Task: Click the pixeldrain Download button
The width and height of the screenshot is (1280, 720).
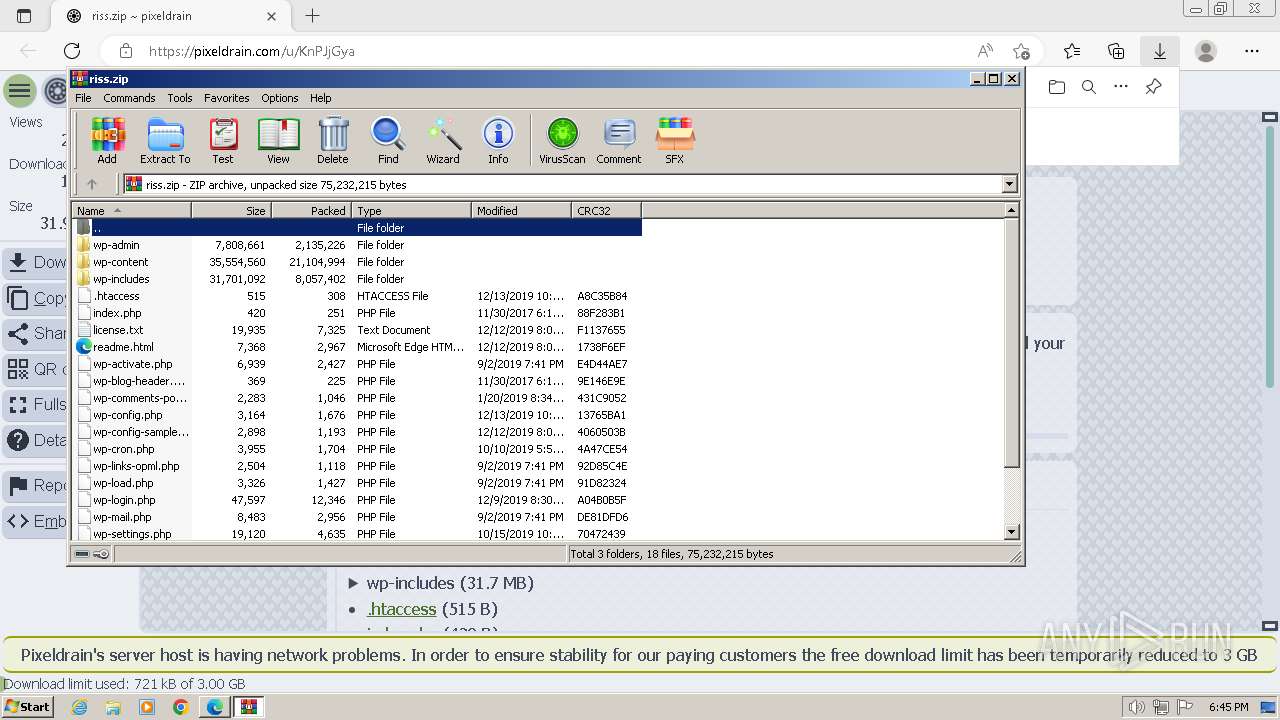Action: click(35, 262)
